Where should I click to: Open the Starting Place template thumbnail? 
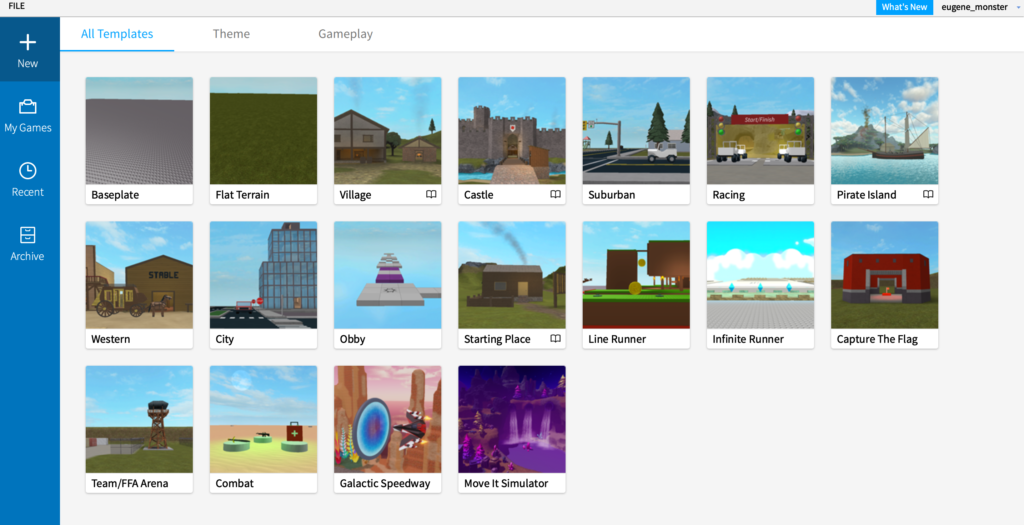click(x=512, y=275)
